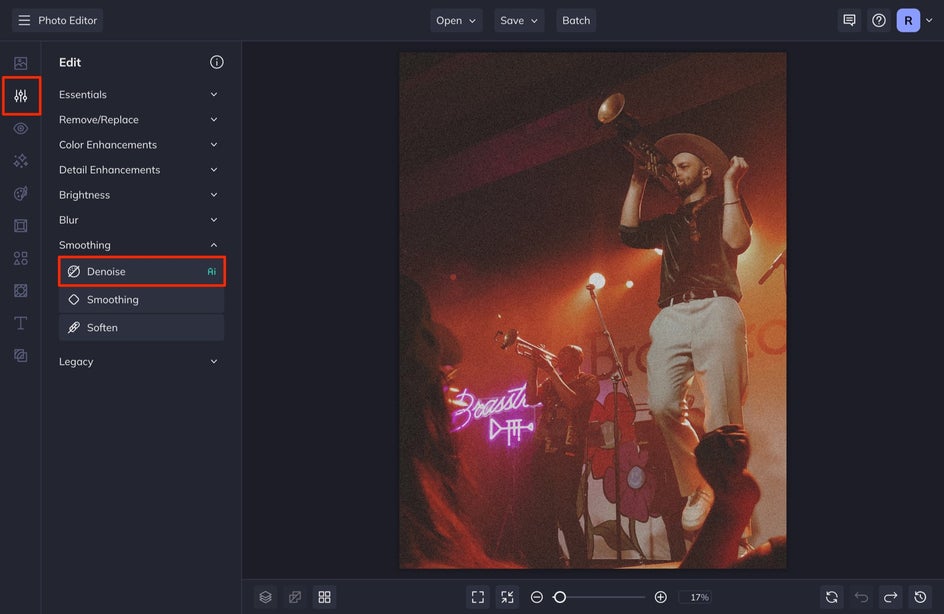Click the zoom slider handle
This screenshot has height=614, width=944.
pyautogui.click(x=560, y=597)
